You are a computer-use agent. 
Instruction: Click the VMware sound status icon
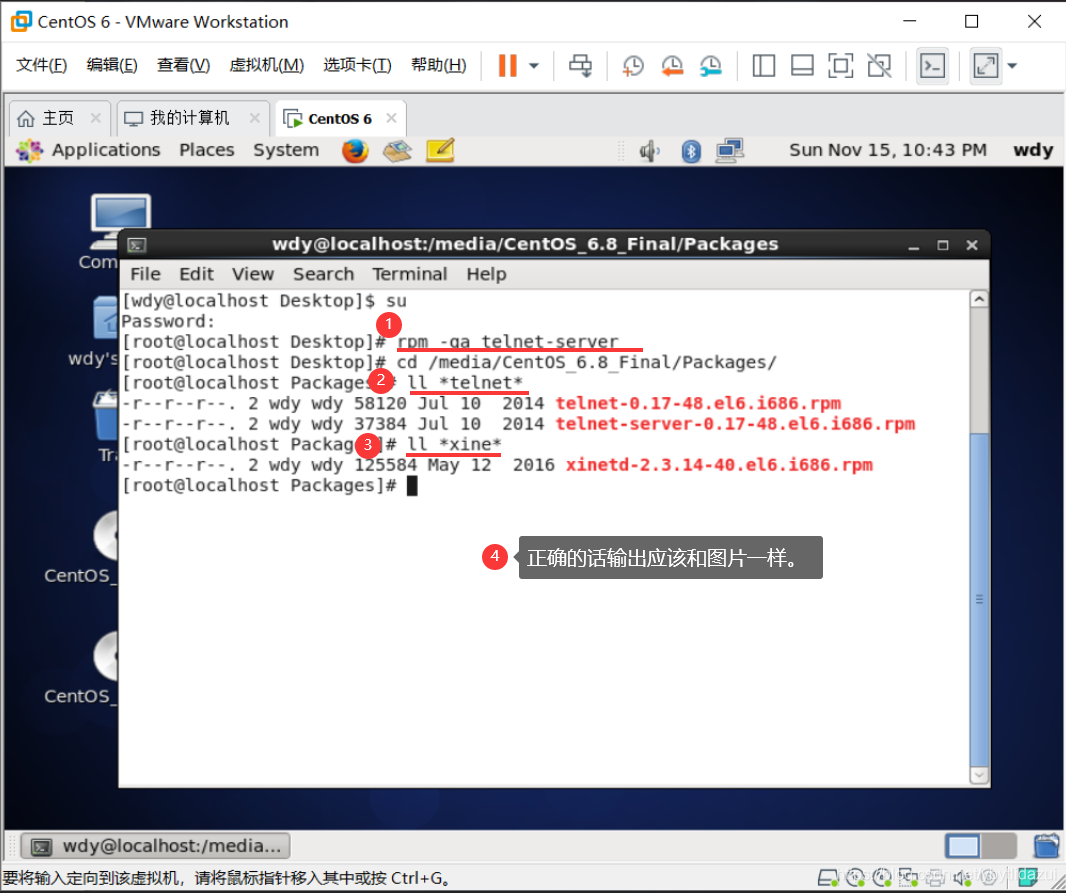tap(961, 878)
